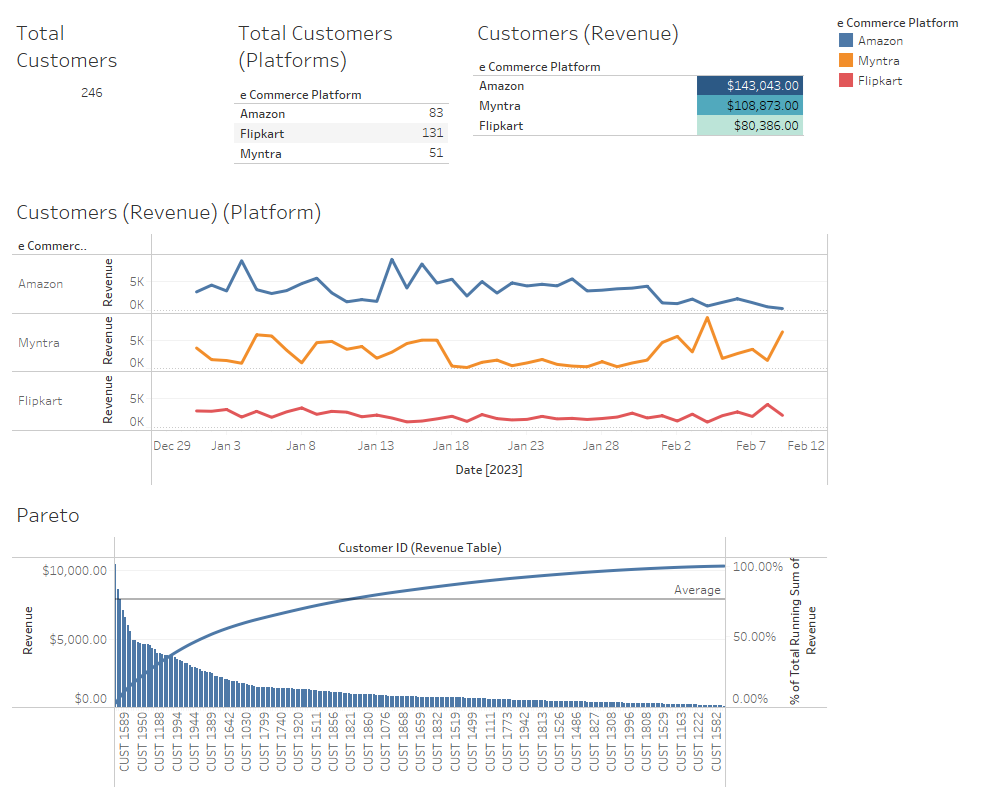Click the Jan 3 date axis label
Image resolution: width=1000 pixels, height=800 pixels.
pyautogui.click(x=226, y=446)
